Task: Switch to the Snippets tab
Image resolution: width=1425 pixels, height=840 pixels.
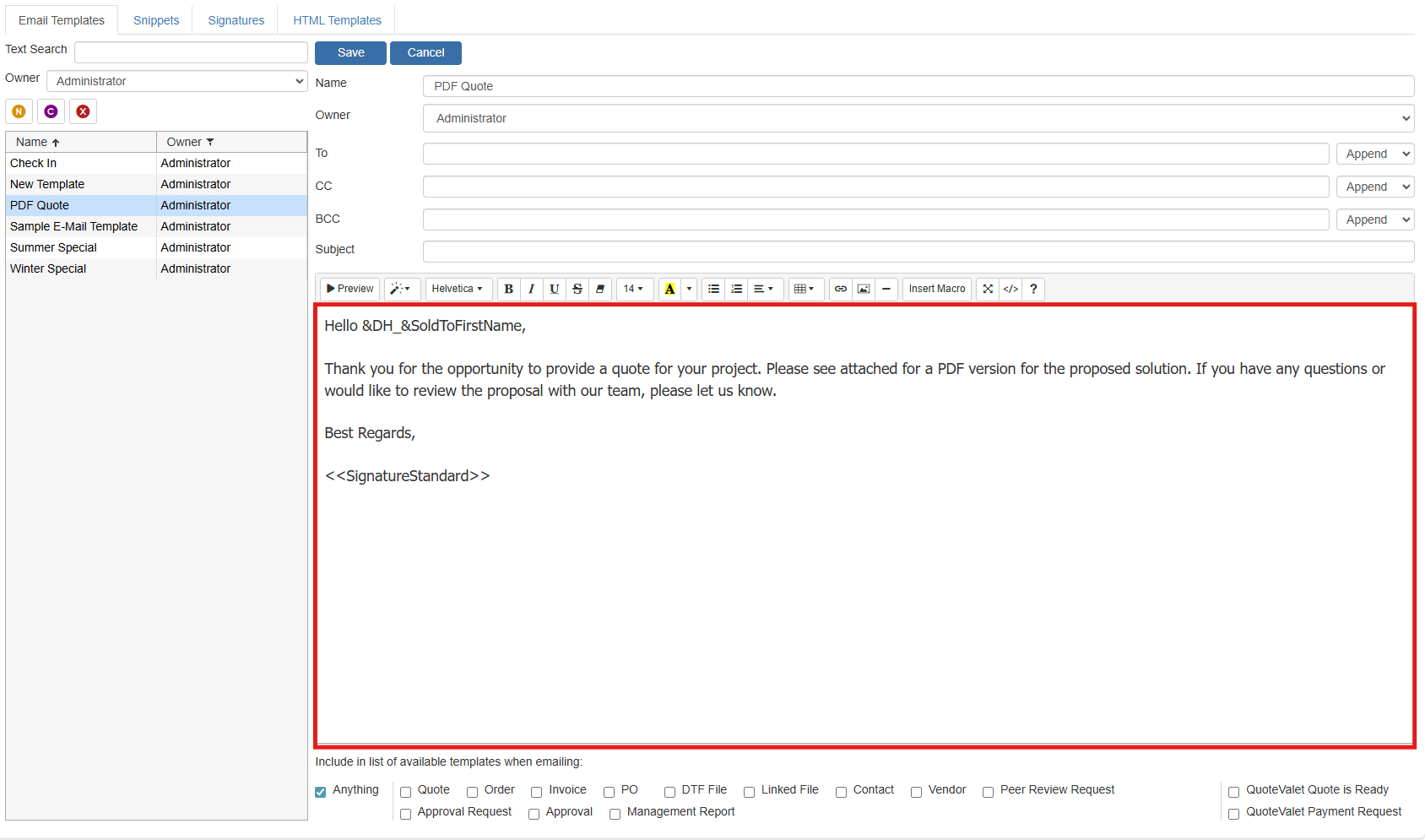Action: coord(156,20)
